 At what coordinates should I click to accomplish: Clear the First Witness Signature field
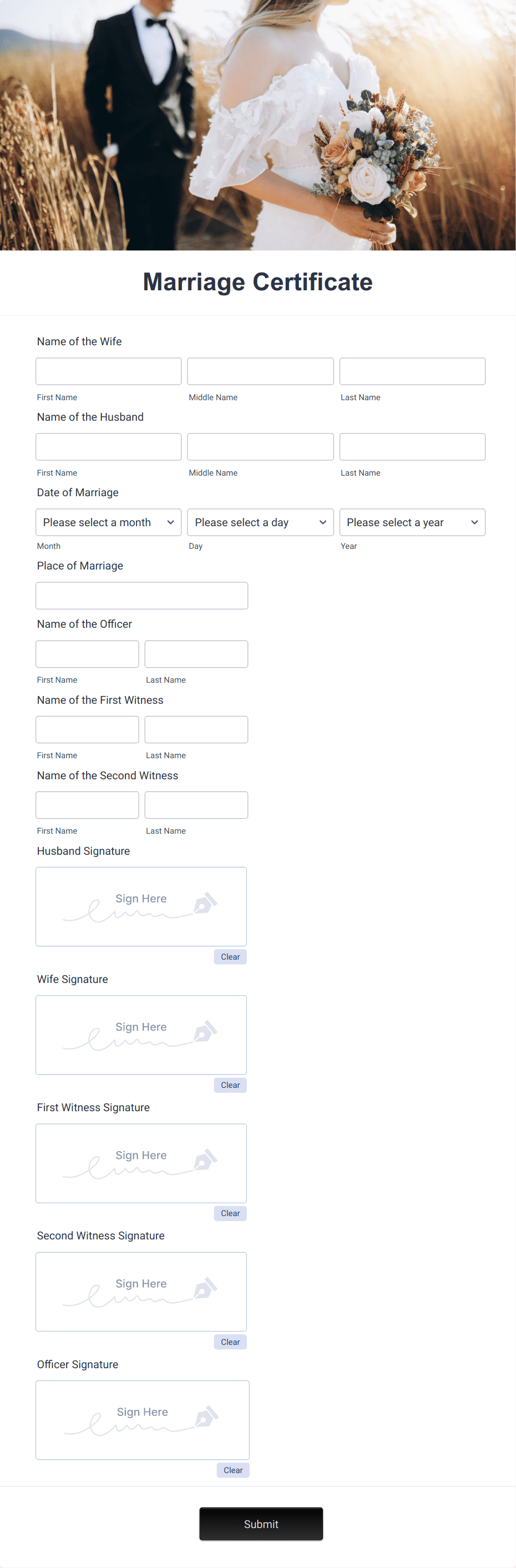(x=230, y=1213)
